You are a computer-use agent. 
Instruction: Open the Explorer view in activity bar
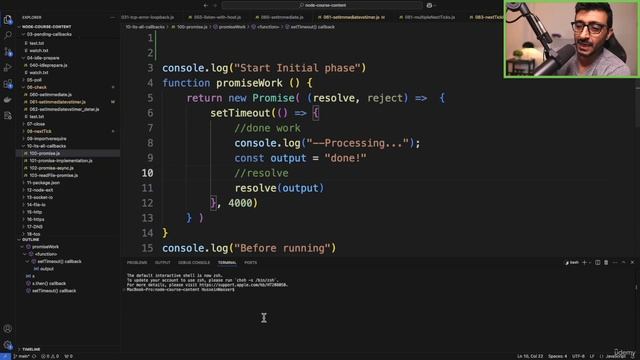point(8,19)
